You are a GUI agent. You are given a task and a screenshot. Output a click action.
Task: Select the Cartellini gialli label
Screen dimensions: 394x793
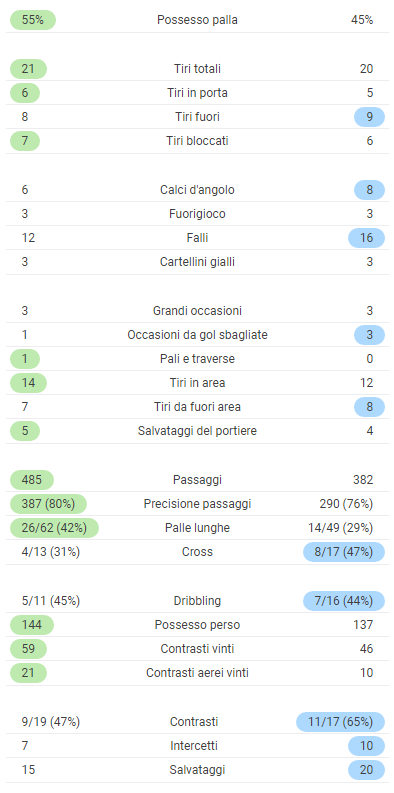coord(197,262)
